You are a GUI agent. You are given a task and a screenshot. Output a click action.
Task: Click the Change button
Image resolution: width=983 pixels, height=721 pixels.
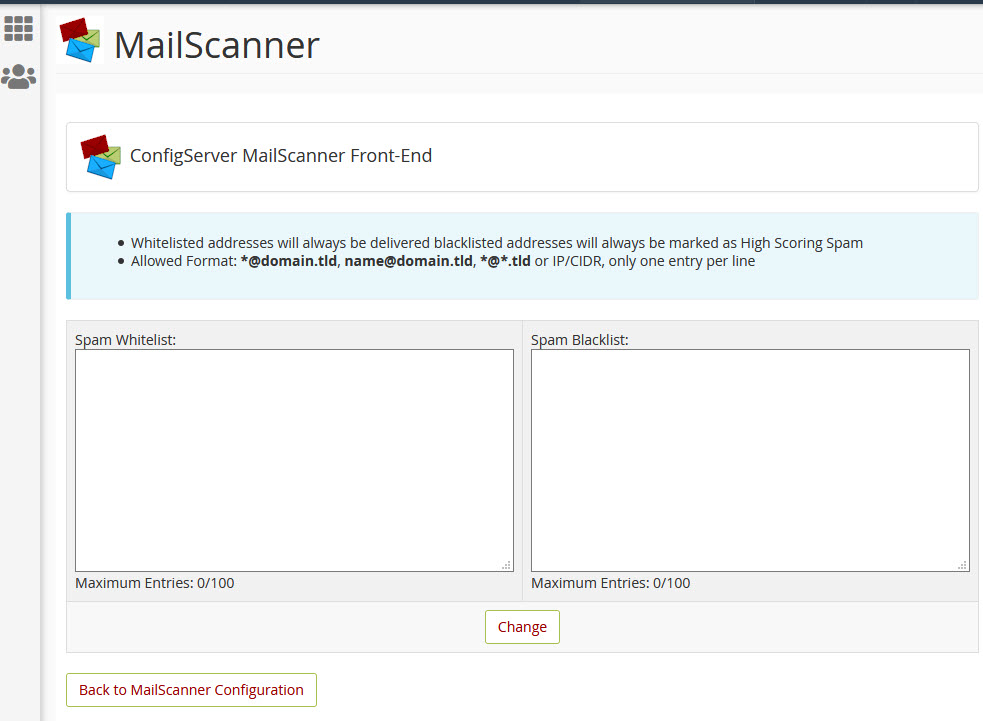point(522,627)
